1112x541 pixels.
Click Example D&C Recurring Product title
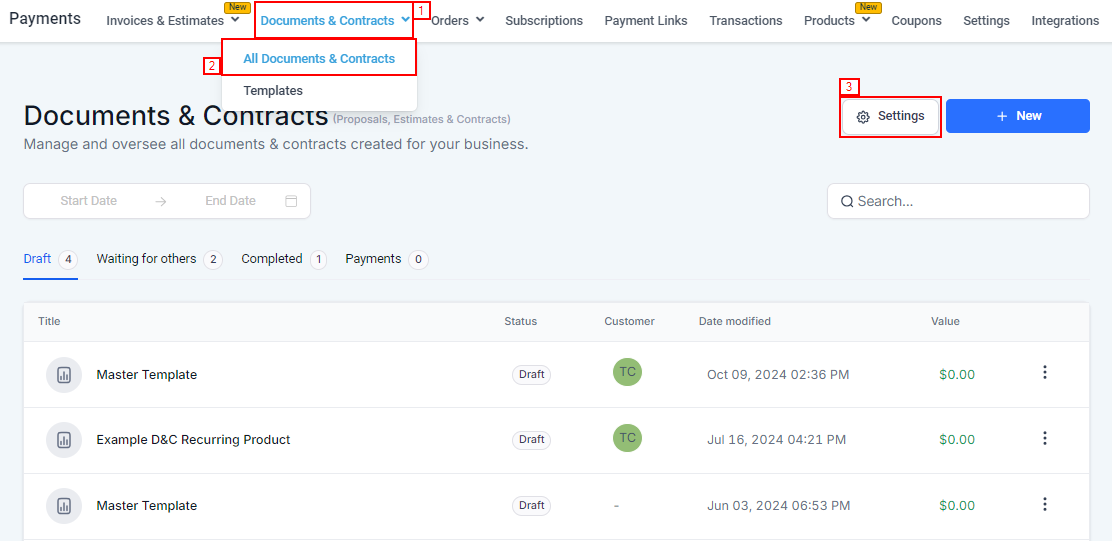[x=194, y=440]
